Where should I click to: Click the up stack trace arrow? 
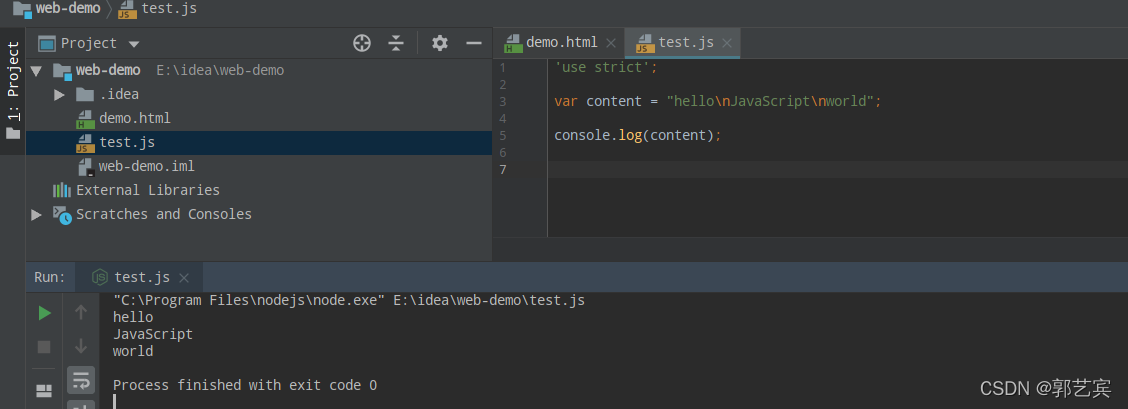(81, 312)
